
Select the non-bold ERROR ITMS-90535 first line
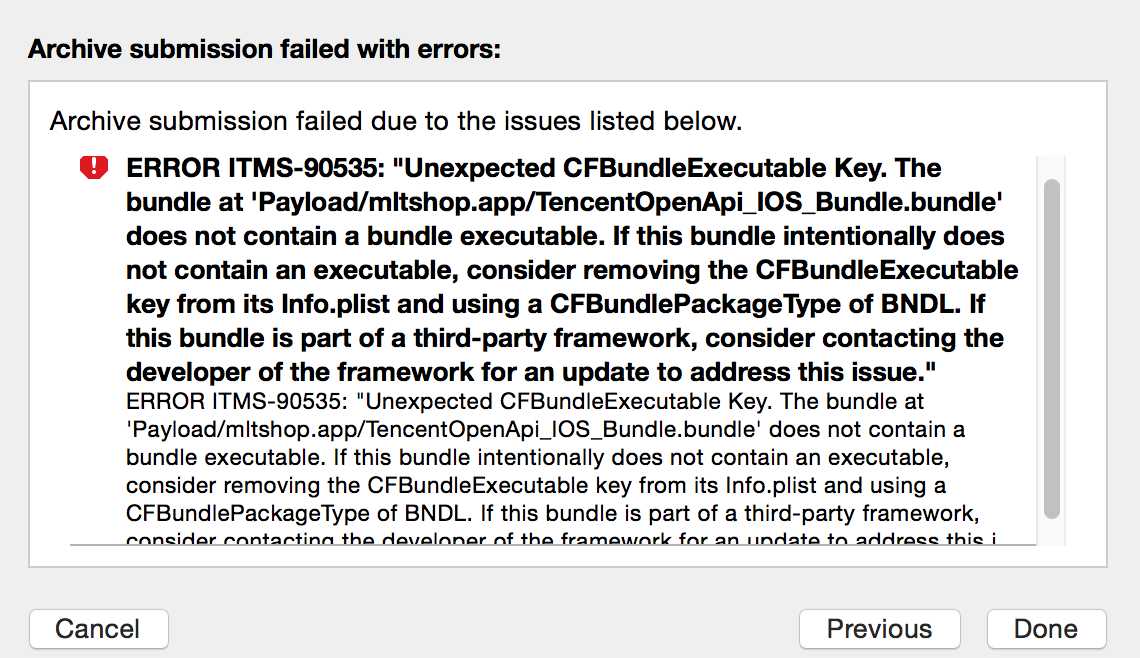[525, 401]
